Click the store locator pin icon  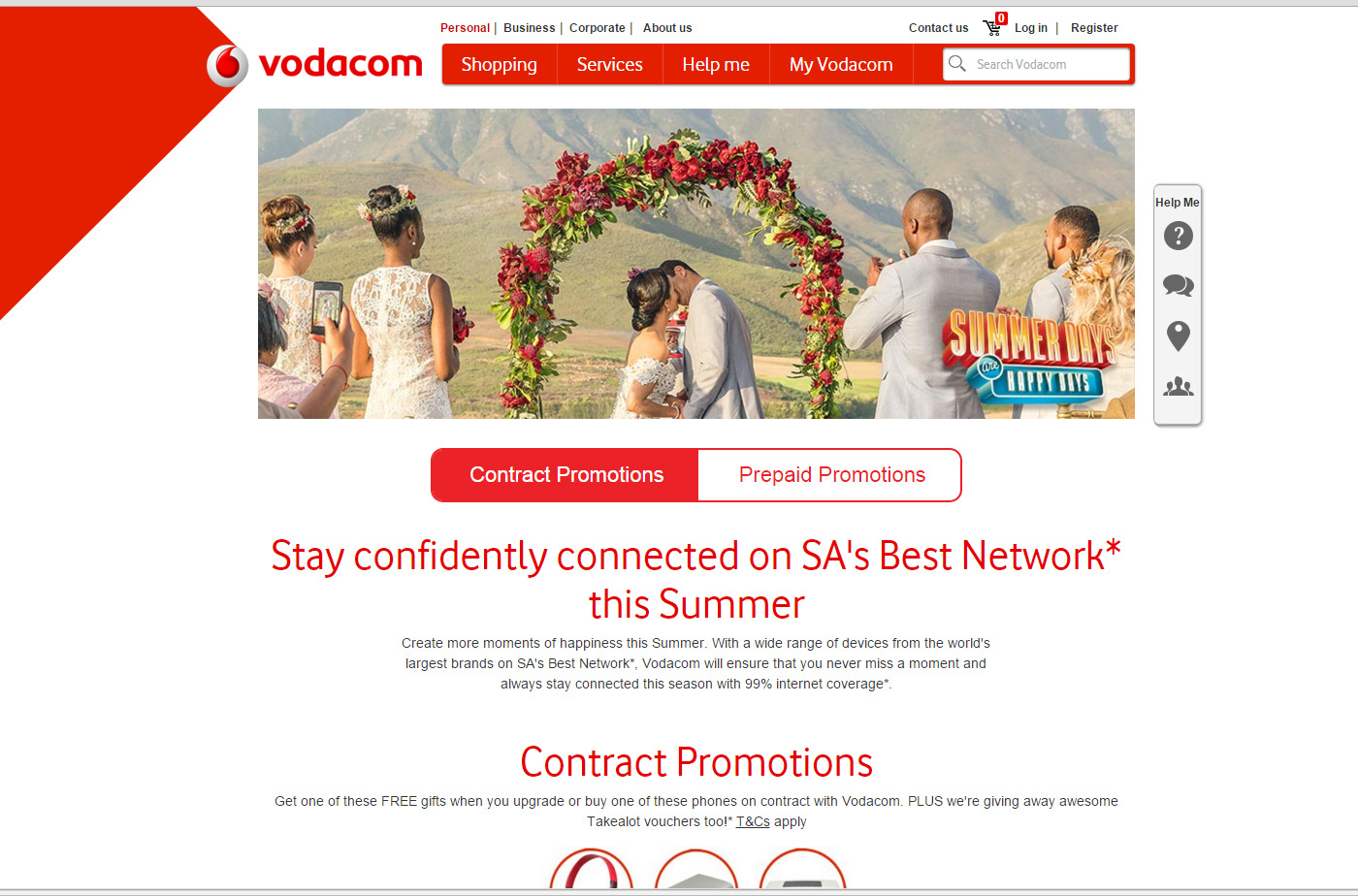pos(1178,336)
